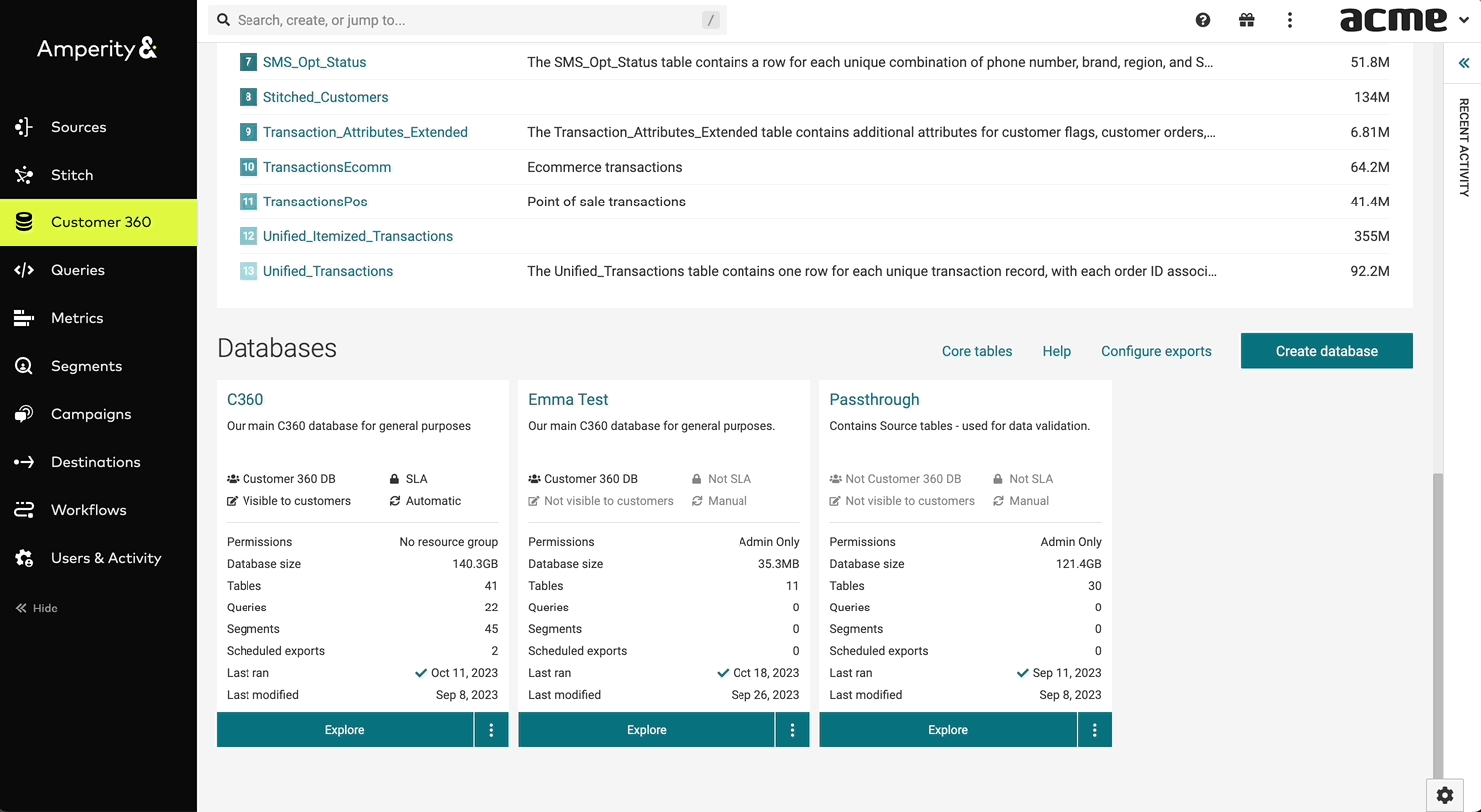1481x812 pixels.
Task: Click the gift icon in the top bar
Action: pos(1246,19)
